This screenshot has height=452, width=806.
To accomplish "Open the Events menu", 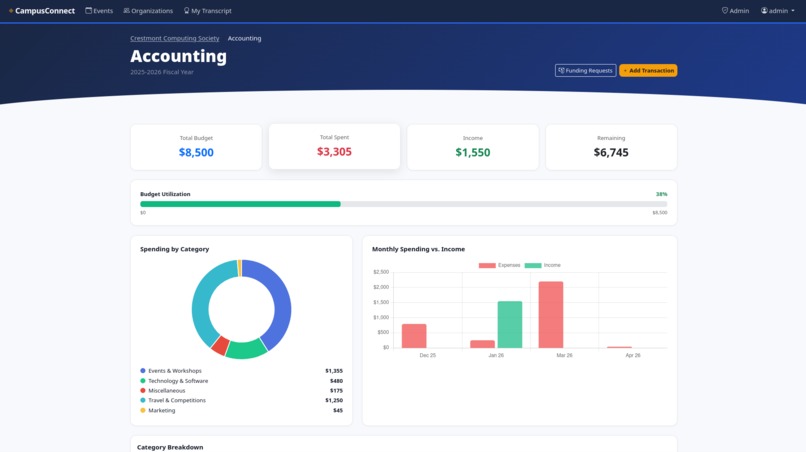I will point(99,11).
